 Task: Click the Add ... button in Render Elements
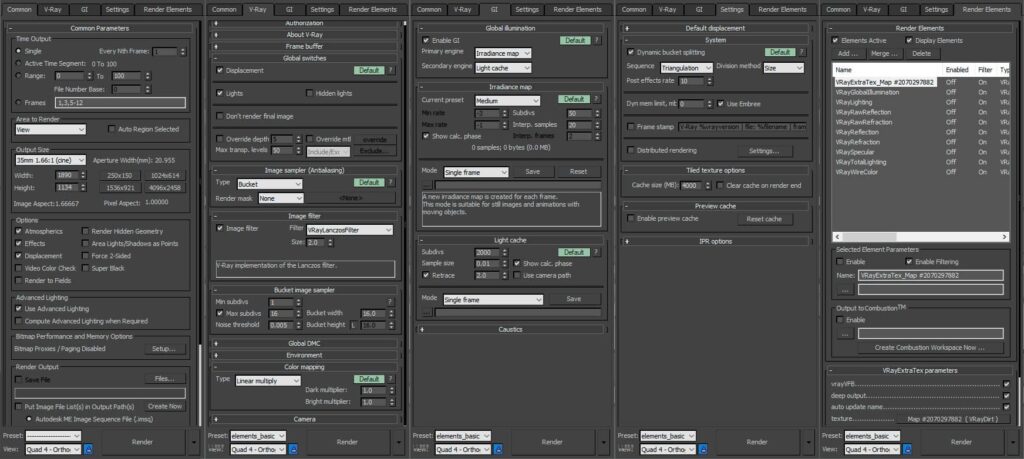(x=848, y=54)
